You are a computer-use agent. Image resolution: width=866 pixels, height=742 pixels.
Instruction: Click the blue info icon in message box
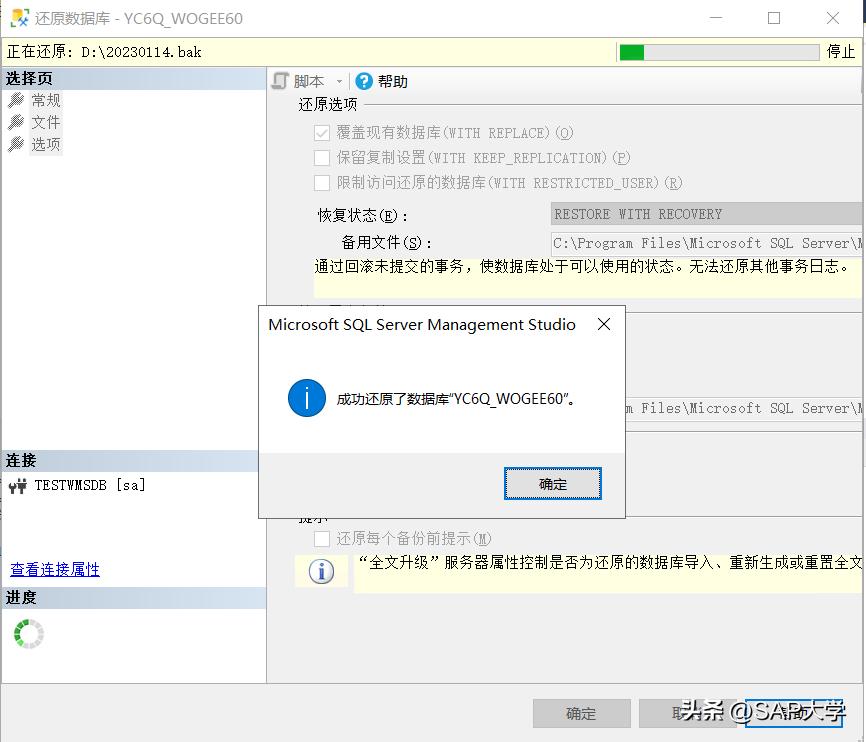pyautogui.click(x=307, y=398)
